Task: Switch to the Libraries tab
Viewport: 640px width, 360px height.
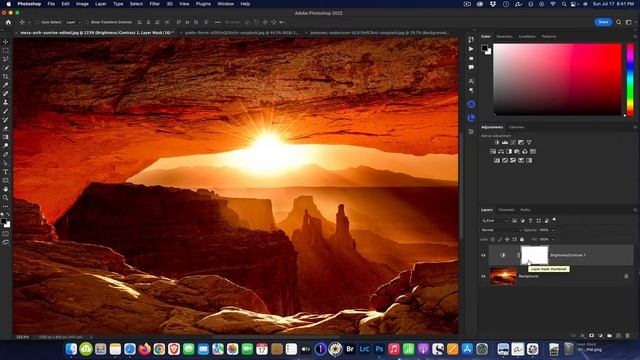Action: pos(516,127)
